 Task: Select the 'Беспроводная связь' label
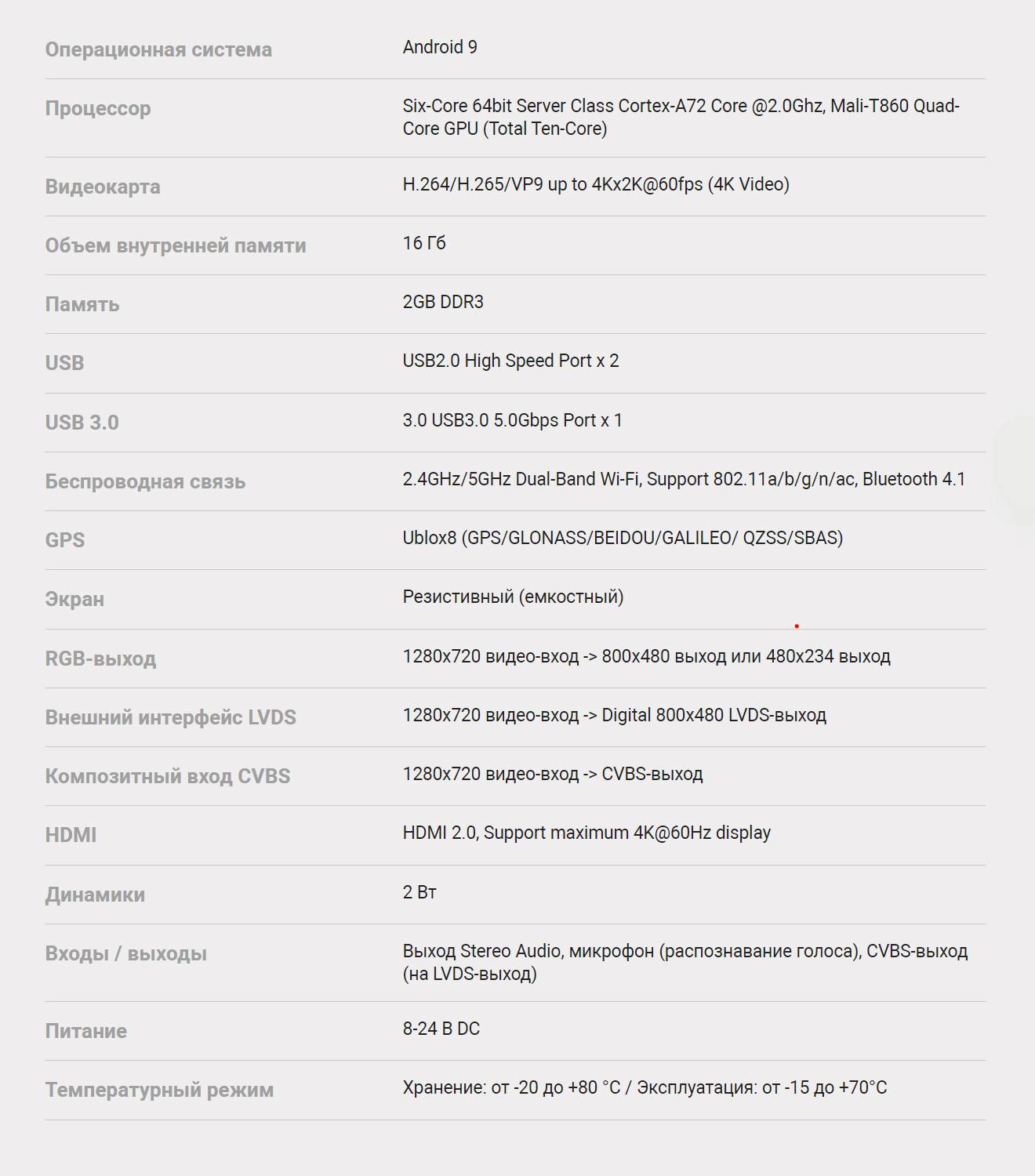145,481
